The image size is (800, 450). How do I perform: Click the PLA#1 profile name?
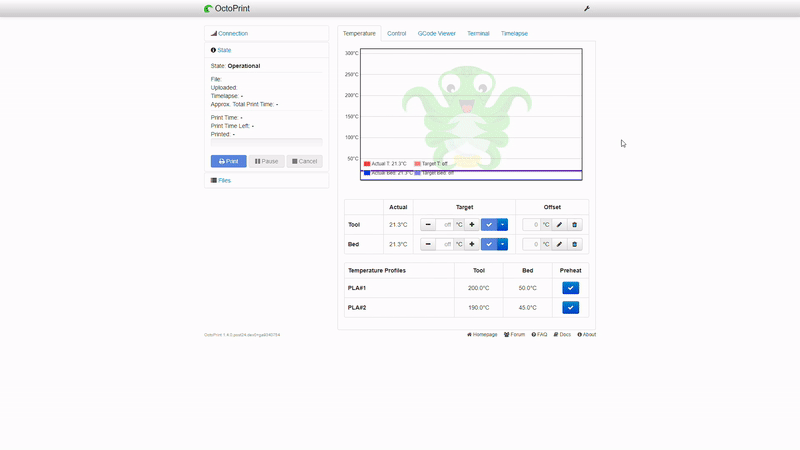(x=357, y=288)
